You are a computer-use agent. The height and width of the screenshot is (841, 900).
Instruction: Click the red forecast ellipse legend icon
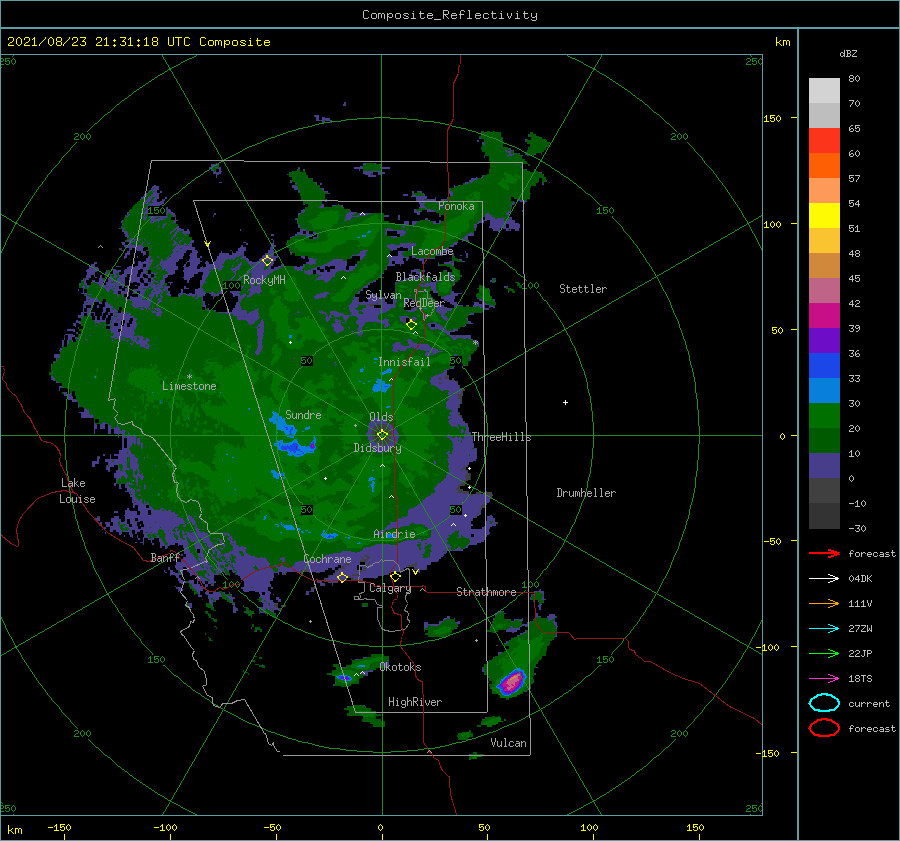(824, 728)
